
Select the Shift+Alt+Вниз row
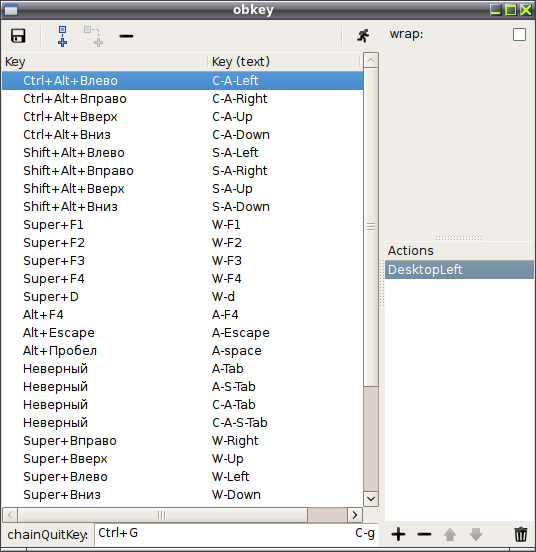[x=182, y=207]
